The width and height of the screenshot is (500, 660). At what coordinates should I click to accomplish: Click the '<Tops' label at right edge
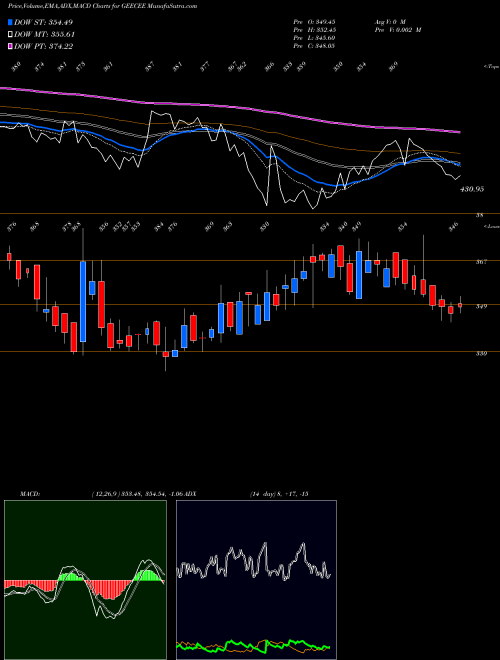491,67
